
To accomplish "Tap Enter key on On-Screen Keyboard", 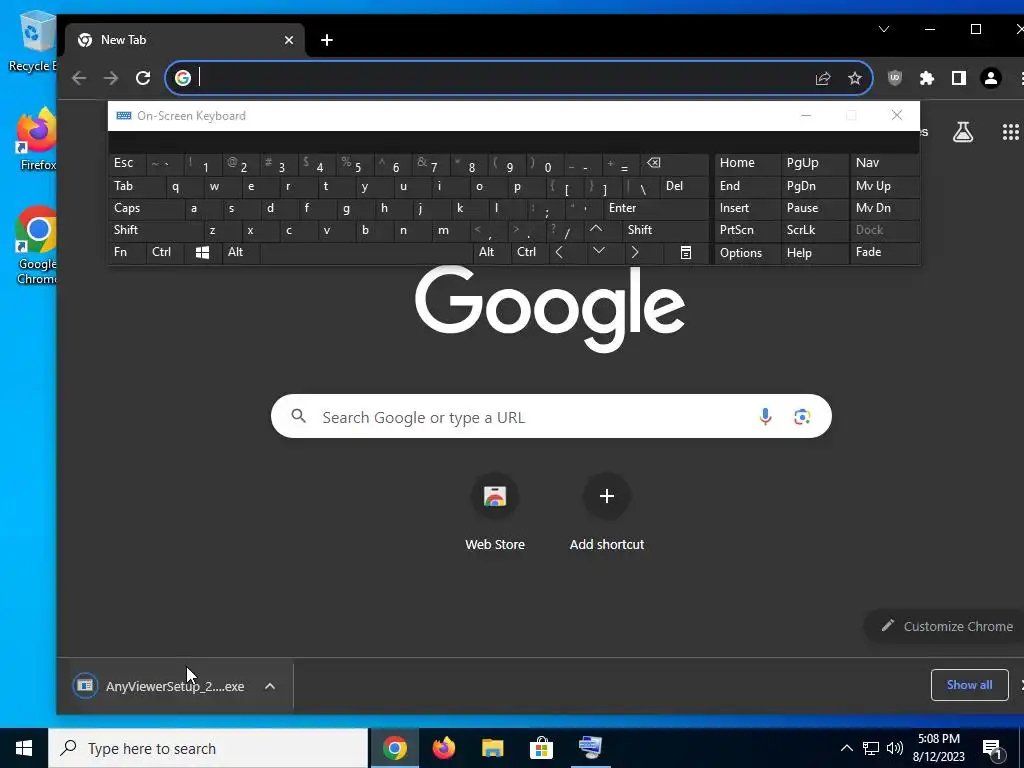I will point(656,208).
